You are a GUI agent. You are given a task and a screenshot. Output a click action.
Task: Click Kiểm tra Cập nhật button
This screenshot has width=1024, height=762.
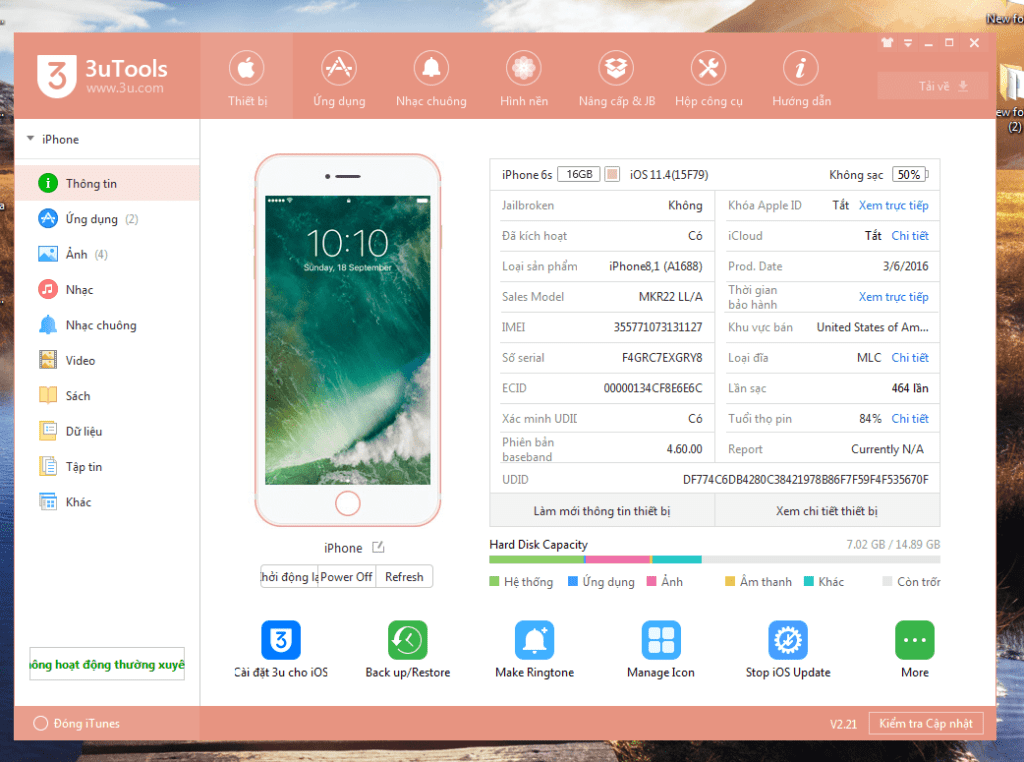[925, 723]
